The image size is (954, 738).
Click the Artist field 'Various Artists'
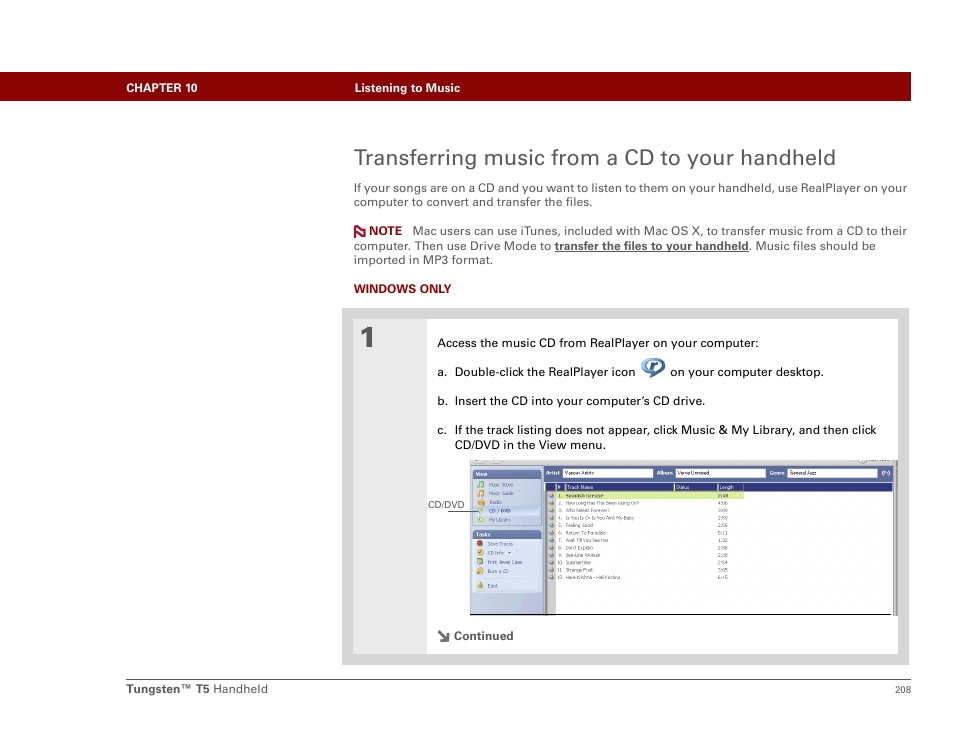[x=607, y=473]
